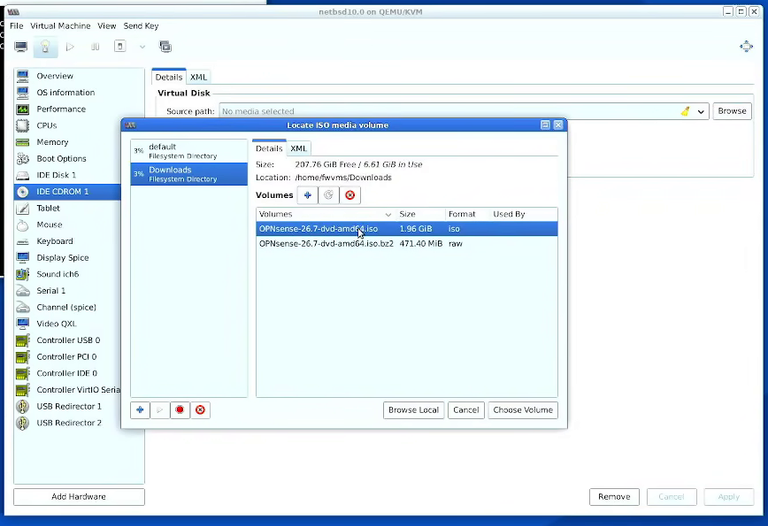Manage VM snapshots toolbar icon
This screenshot has height=526, width=768.
click(166, 47)
